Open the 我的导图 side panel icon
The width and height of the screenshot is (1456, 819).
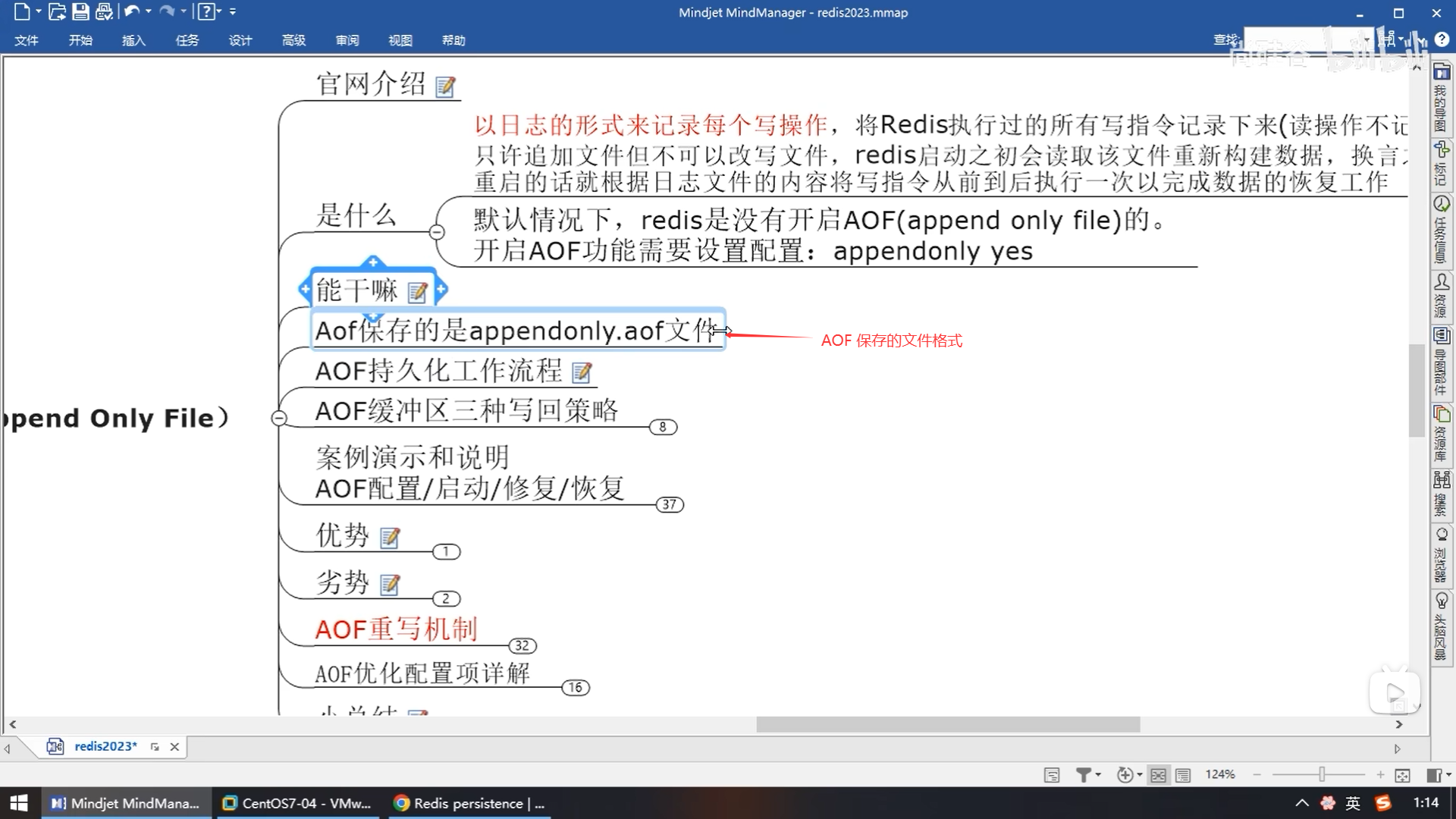(1441, 73)
